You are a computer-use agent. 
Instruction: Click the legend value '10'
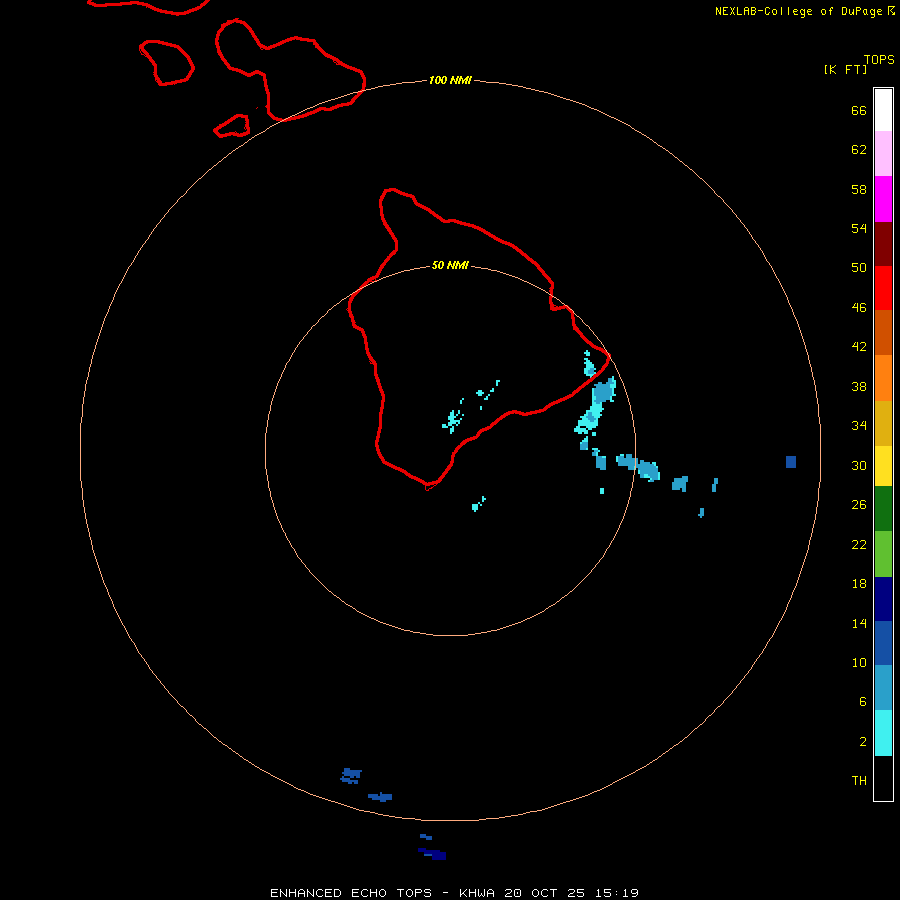[859, 663]
